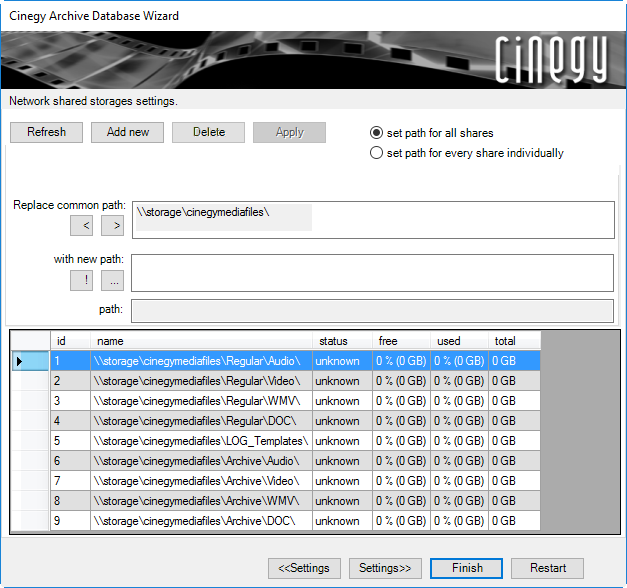Click the Add new button
Screen dimensions: 627x588
click(x=128, y=132)
